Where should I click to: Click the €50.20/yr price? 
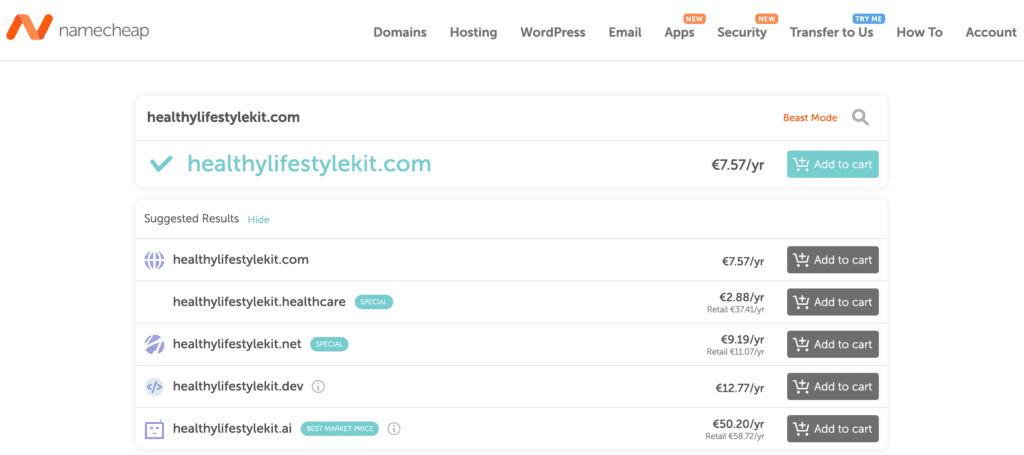[739, 424]
